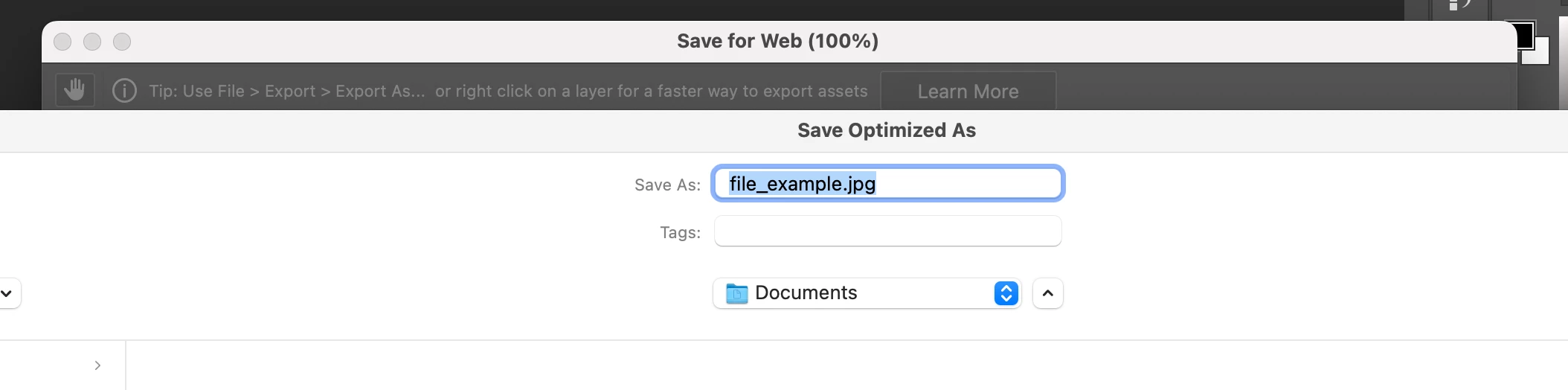The image size is (1568, 390).
Task: Open the left-edge chevron dropdown
Action: pyautogui.click(x=7, y=293)
